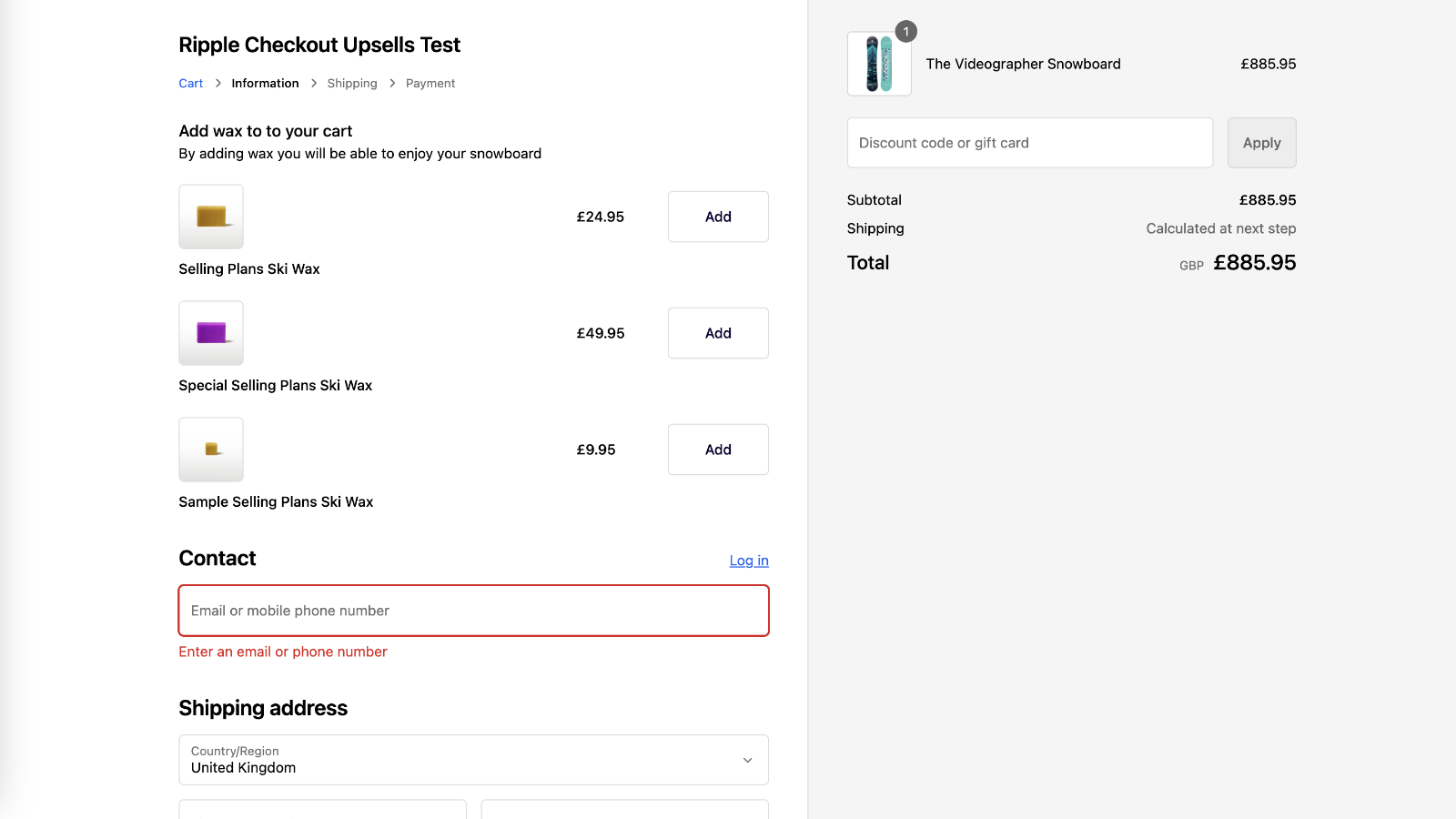The width and height of the screenshot is (1456, 819).
Task: Click the Selling Plans Ski Wax thumbnail
Action: (x=210, y=217)
